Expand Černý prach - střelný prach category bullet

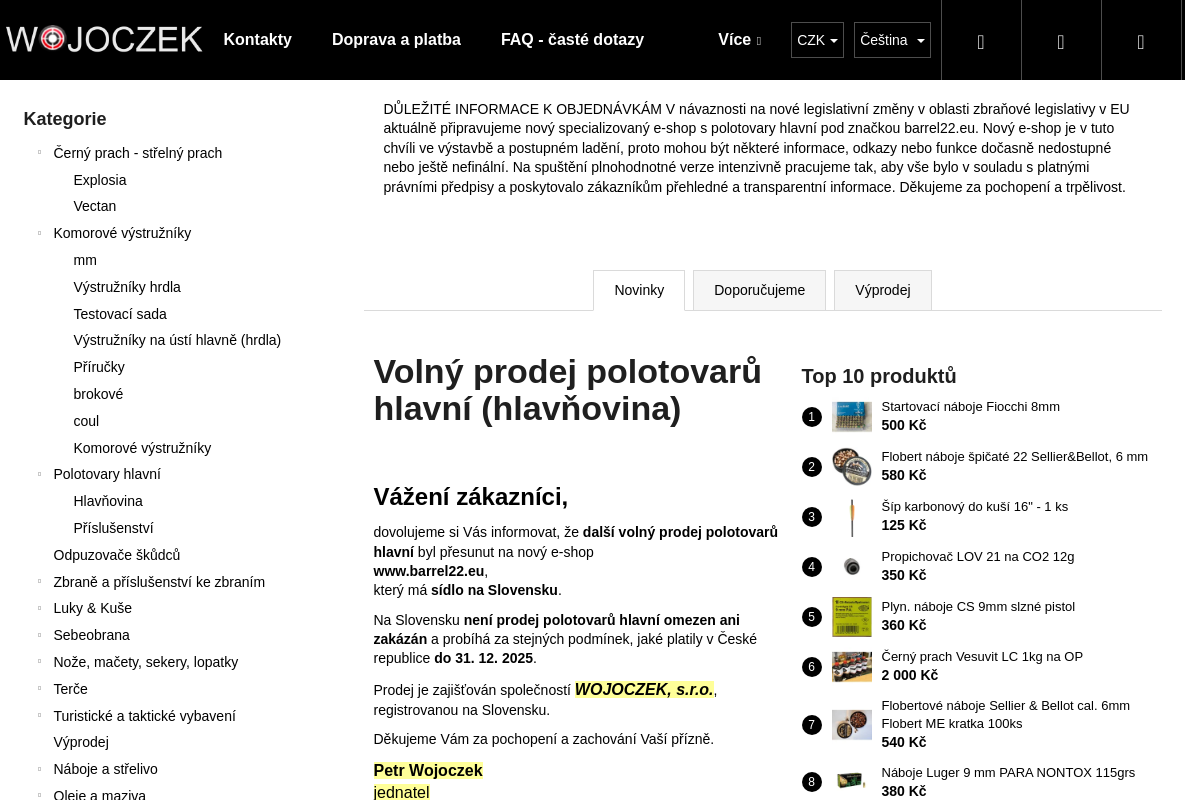point(39,153)
